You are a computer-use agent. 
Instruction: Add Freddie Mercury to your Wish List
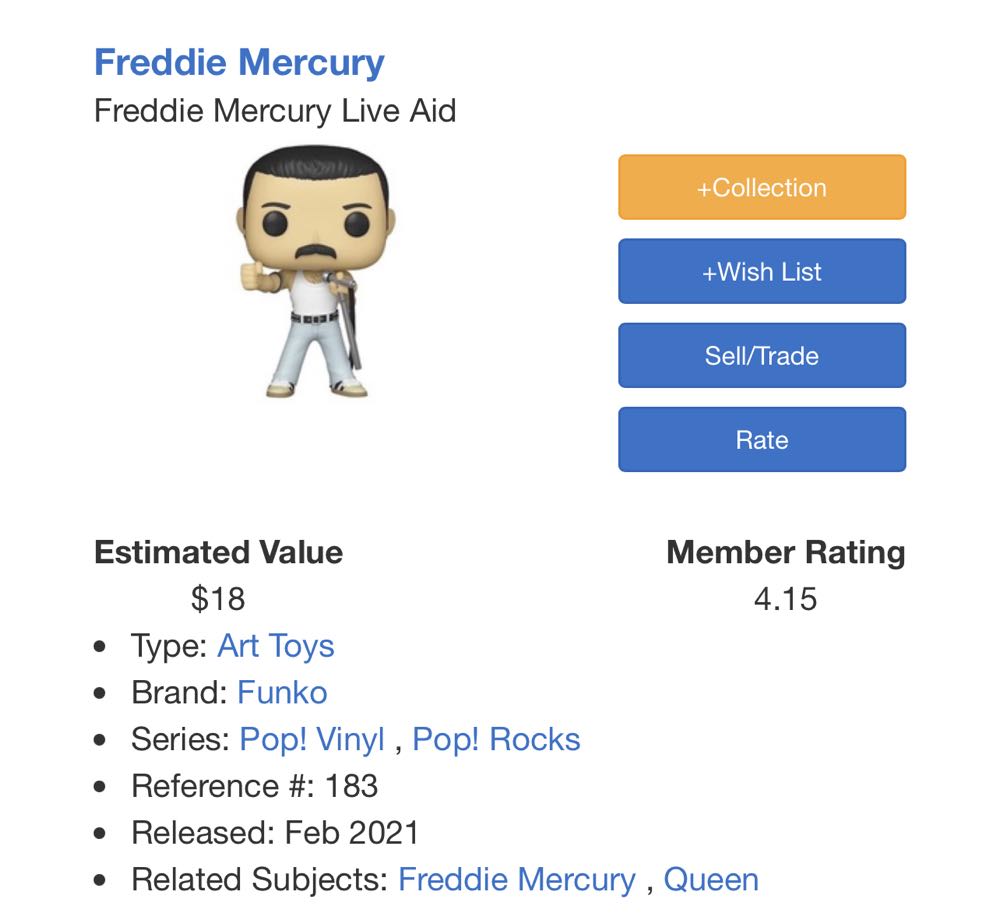pos(761,271)
